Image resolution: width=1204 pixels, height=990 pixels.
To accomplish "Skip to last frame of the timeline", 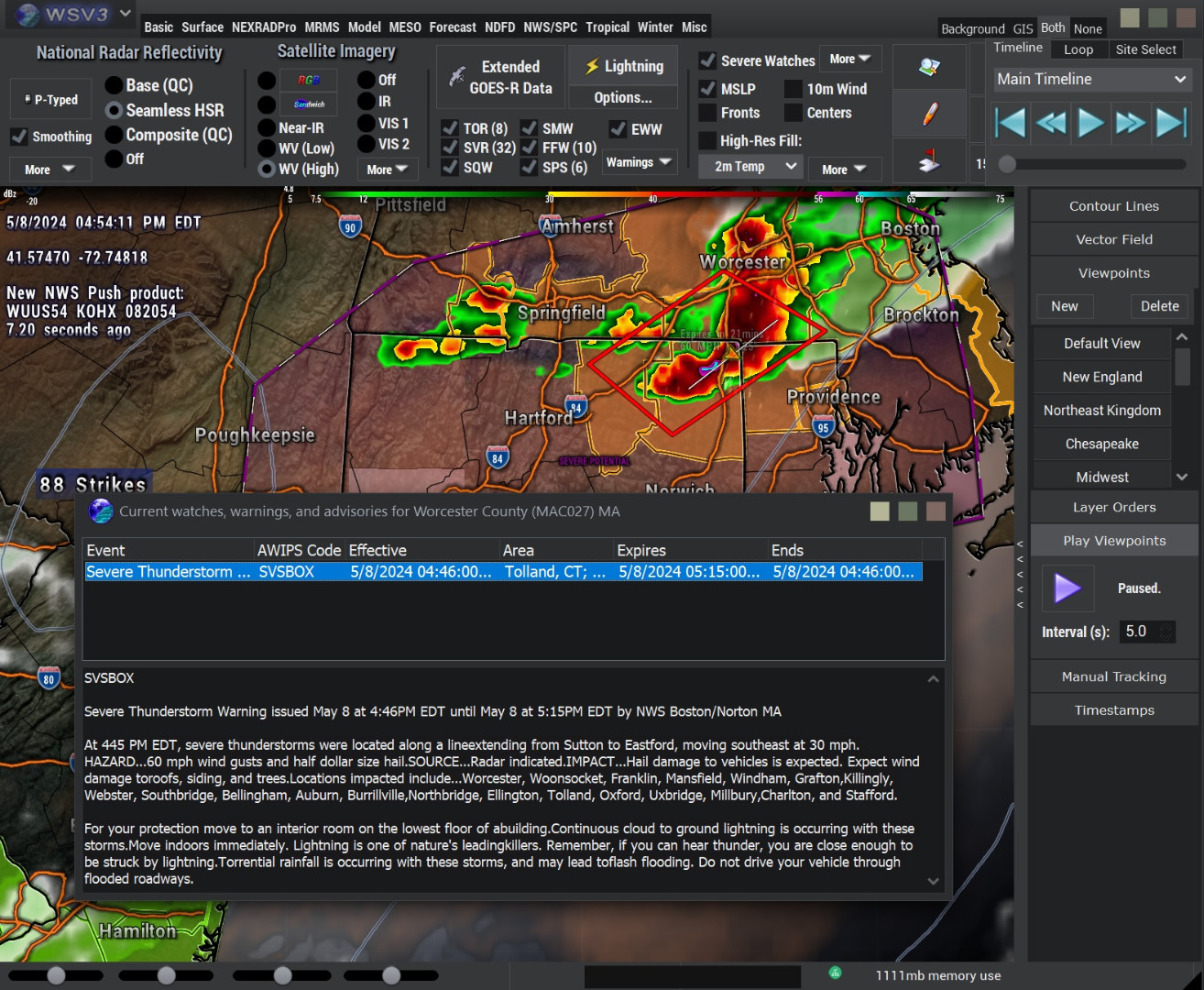I will [1171, 122].
